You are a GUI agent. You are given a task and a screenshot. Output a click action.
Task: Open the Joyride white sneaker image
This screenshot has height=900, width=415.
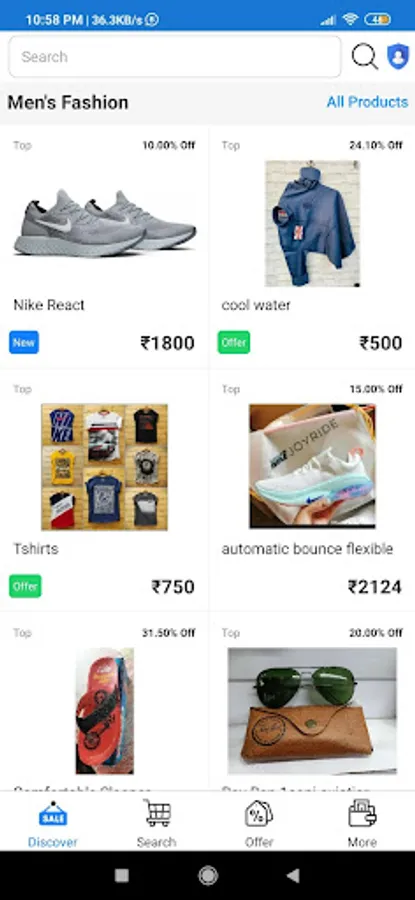coord(313,466)
